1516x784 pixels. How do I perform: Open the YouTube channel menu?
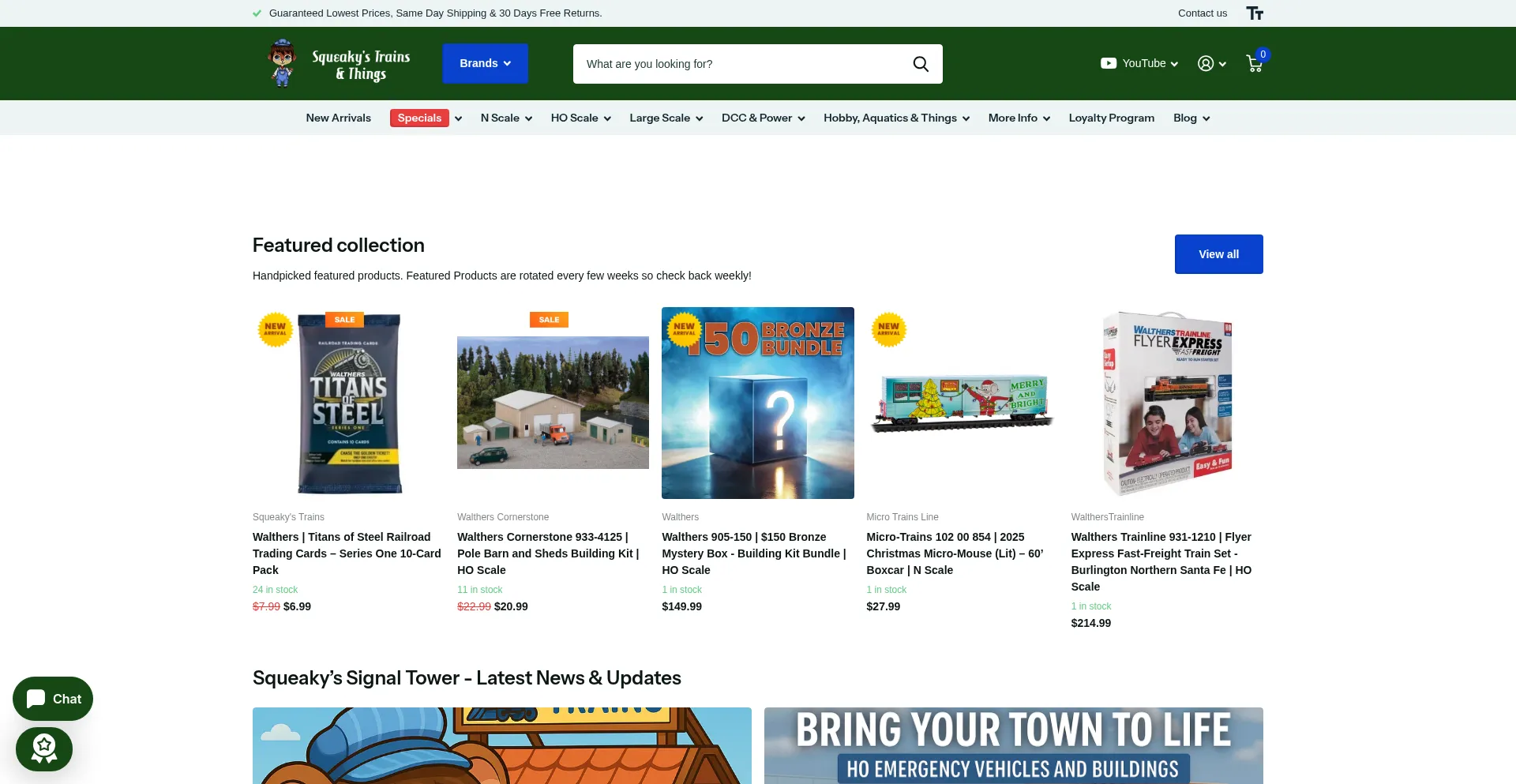coord(1139,64)
